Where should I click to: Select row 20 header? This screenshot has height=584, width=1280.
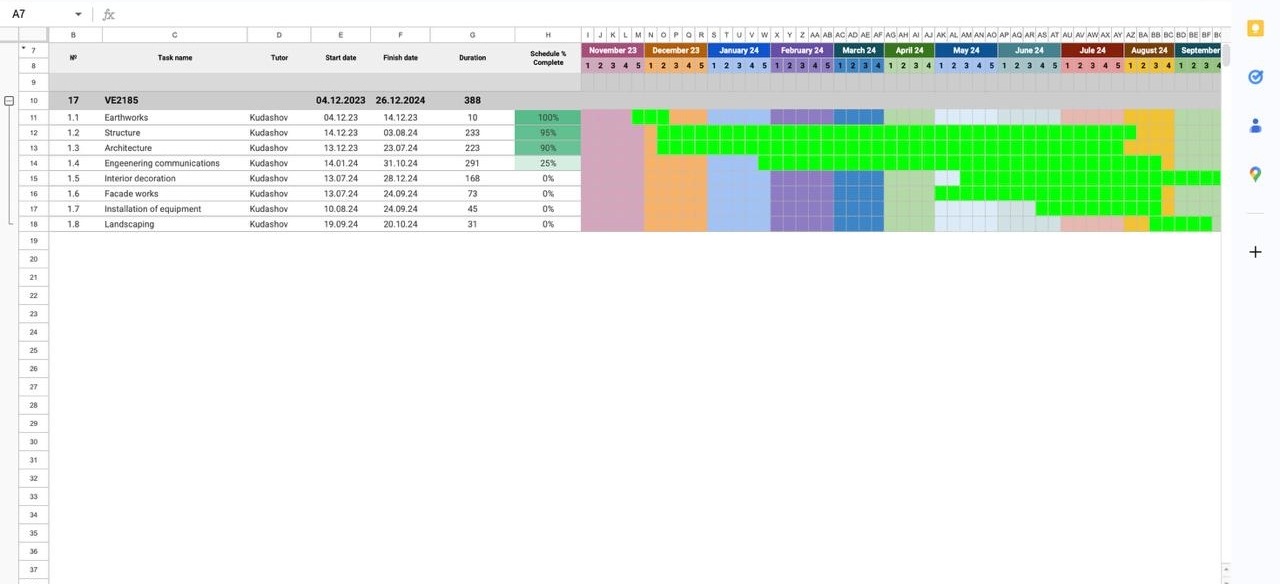[33, 259]
